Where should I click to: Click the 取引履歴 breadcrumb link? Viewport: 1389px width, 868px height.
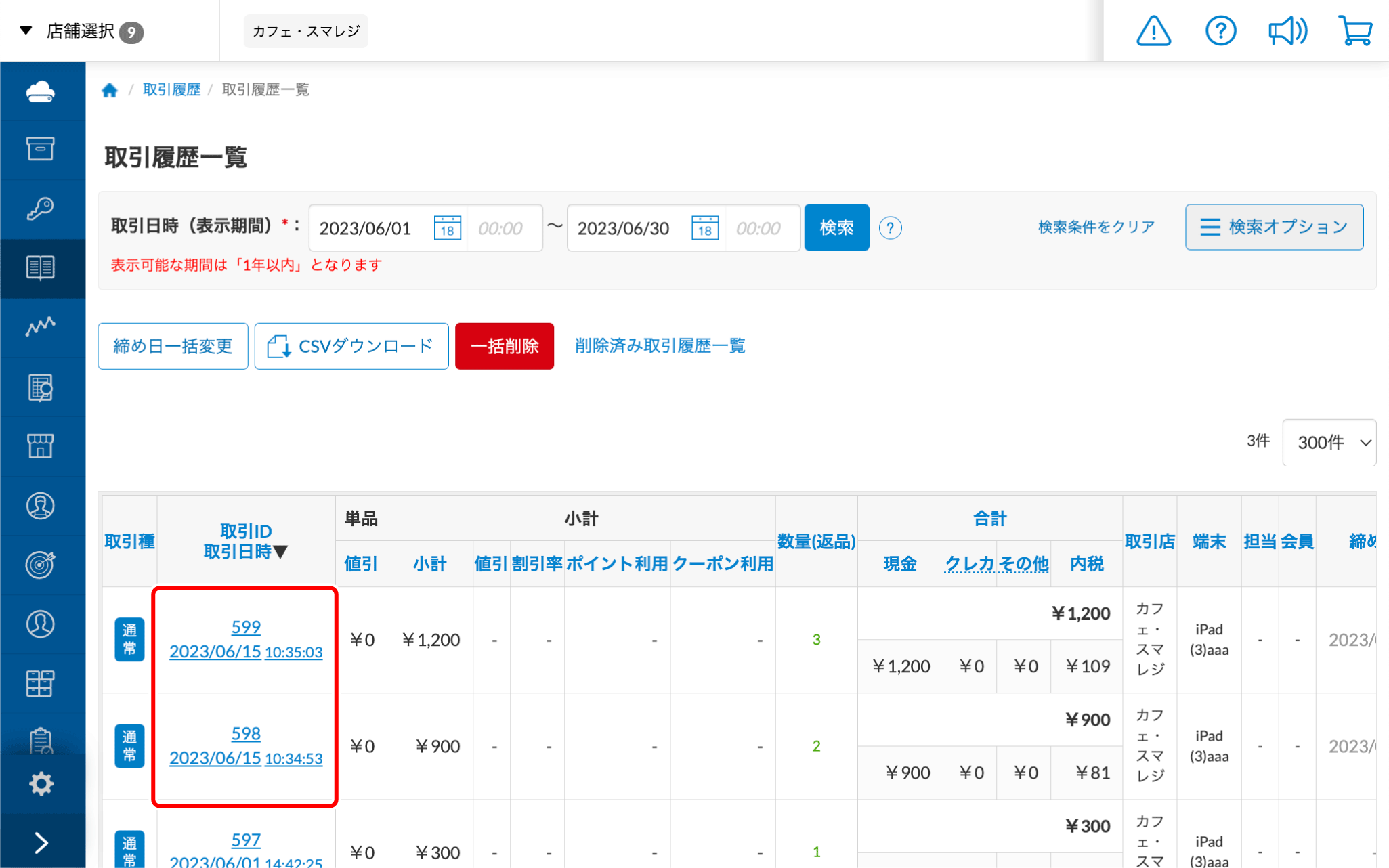[x=171, y=90]
